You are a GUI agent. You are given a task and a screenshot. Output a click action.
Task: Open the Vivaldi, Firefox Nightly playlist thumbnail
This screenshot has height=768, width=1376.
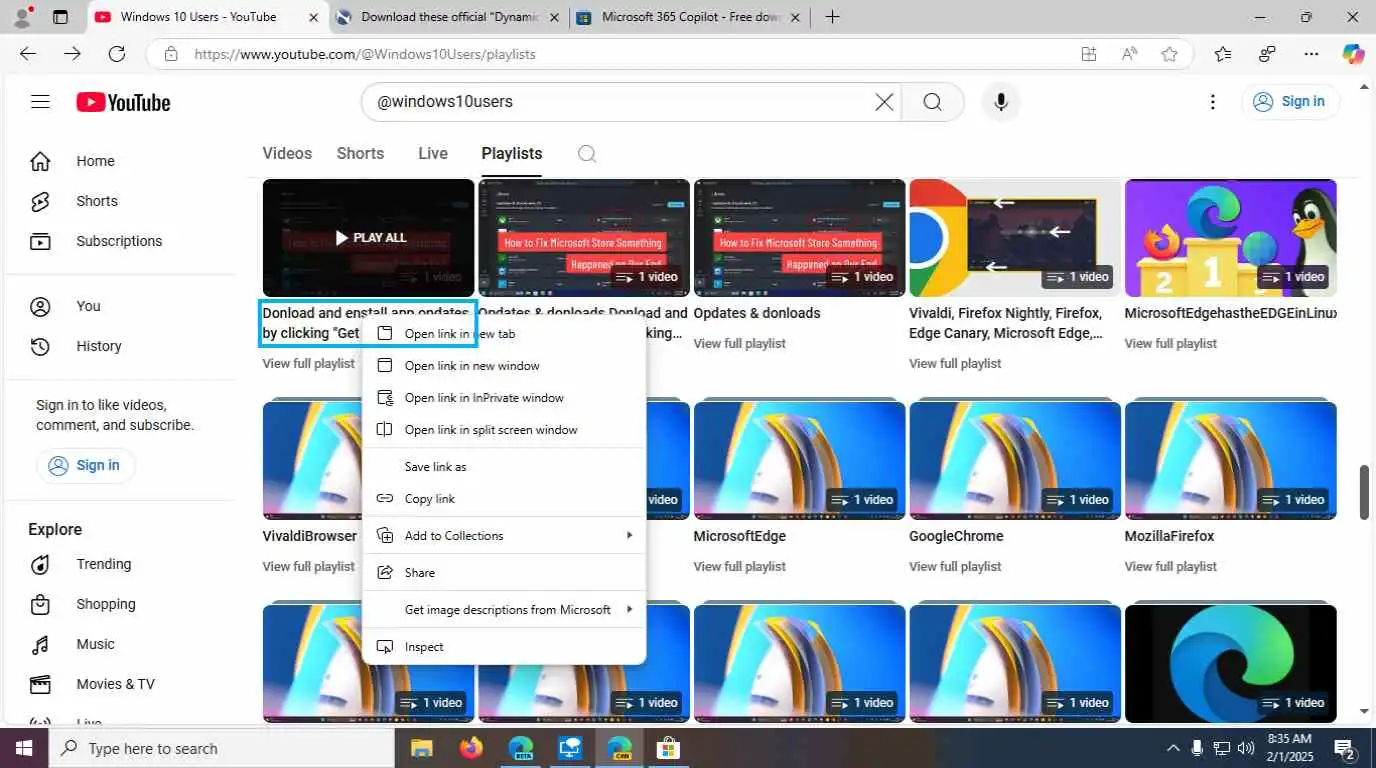1014,238
